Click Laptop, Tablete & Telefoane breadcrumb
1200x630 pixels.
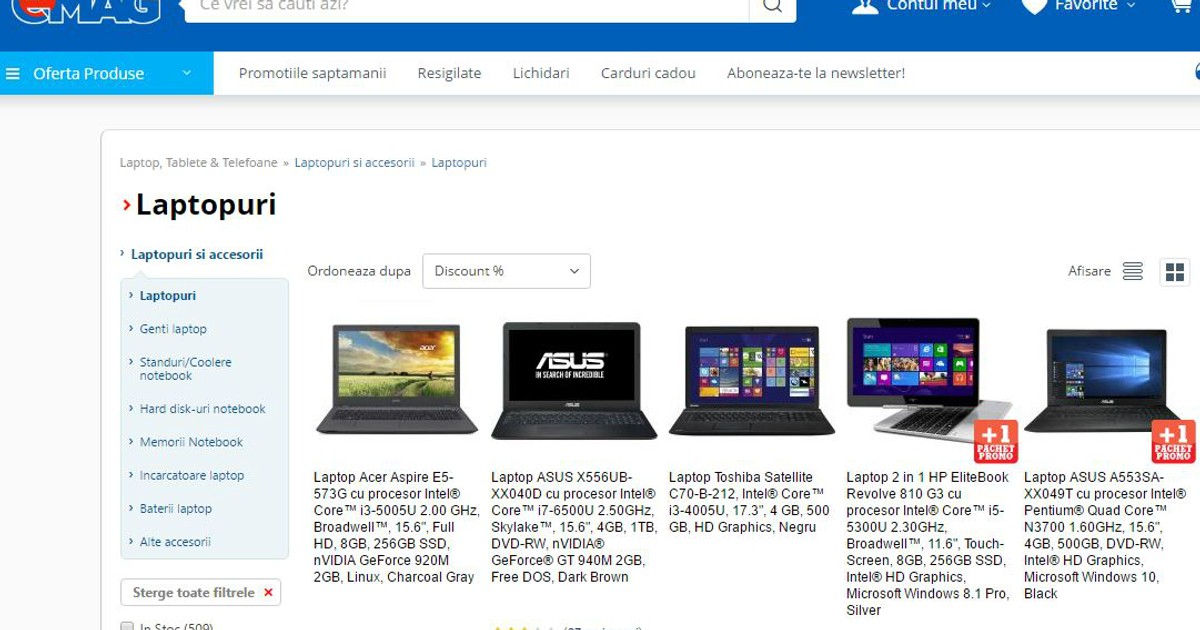[199, 162]
